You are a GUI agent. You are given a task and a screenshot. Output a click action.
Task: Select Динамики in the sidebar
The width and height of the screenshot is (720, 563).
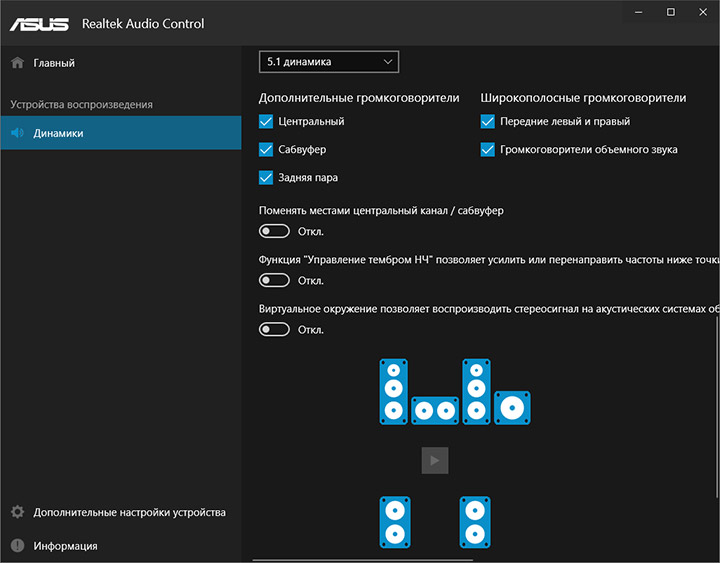[x=58, y=133]
